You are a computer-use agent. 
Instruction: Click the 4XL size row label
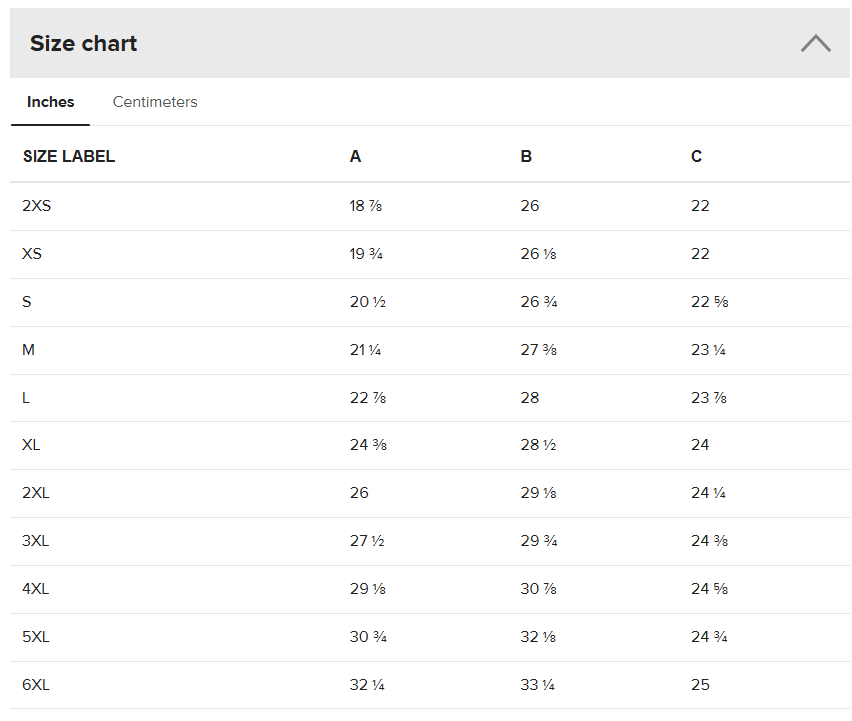[36, 589]
